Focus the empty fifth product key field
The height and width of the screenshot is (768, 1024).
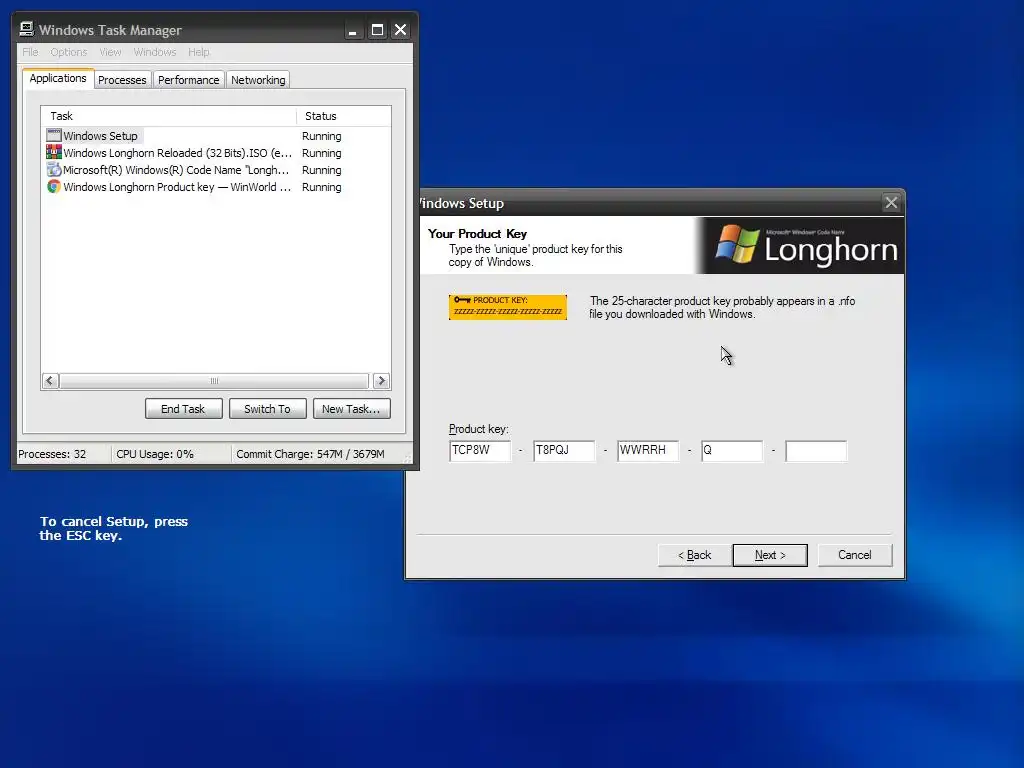pyautogui.click(x=816, y=451)
